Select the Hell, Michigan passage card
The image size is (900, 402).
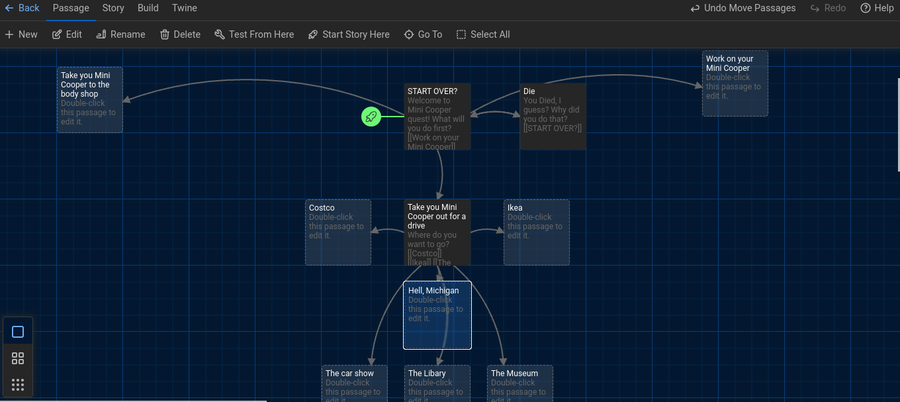tap(437, 315)
